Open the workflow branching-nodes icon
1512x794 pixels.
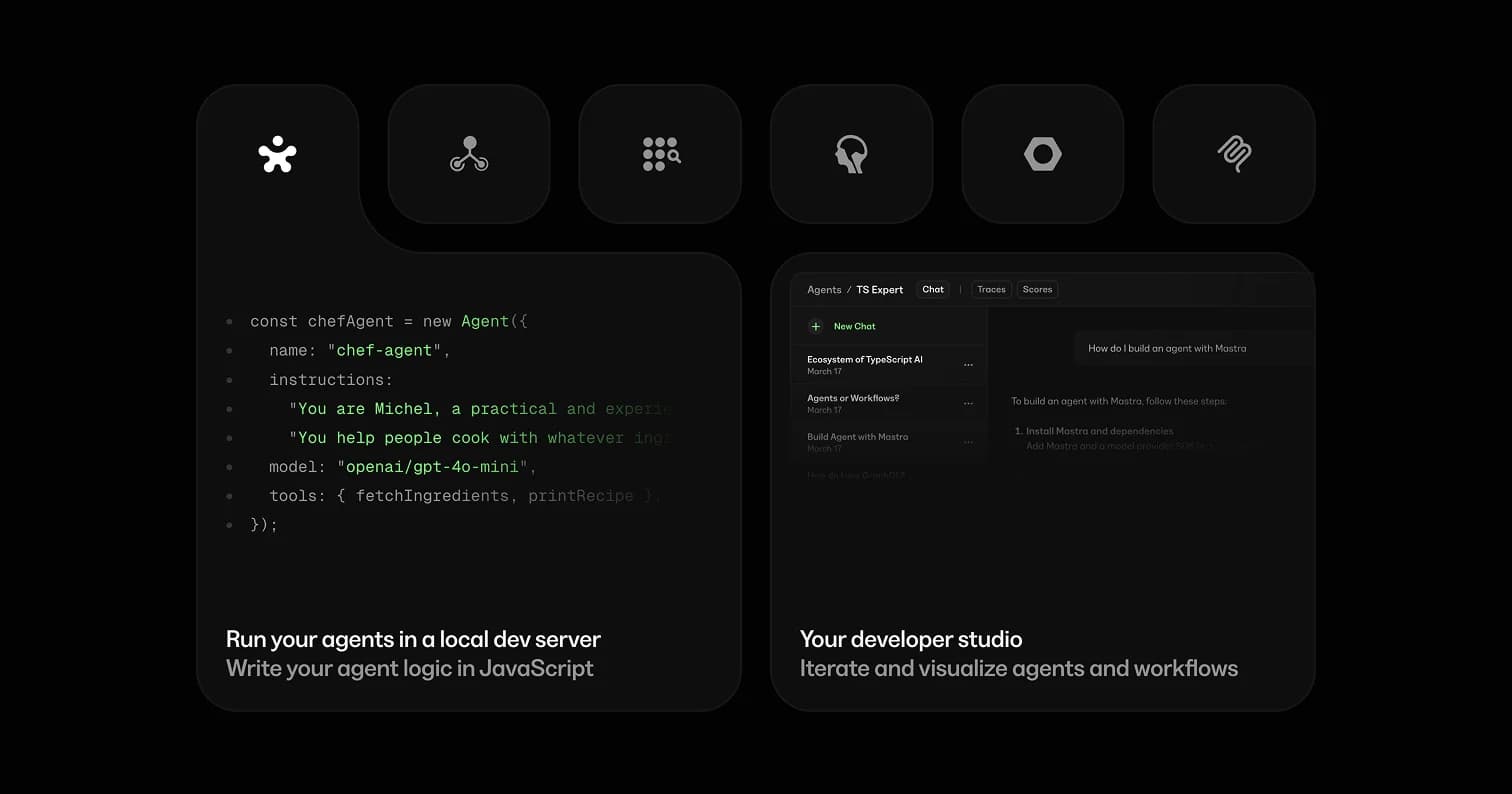pos(469,154)
